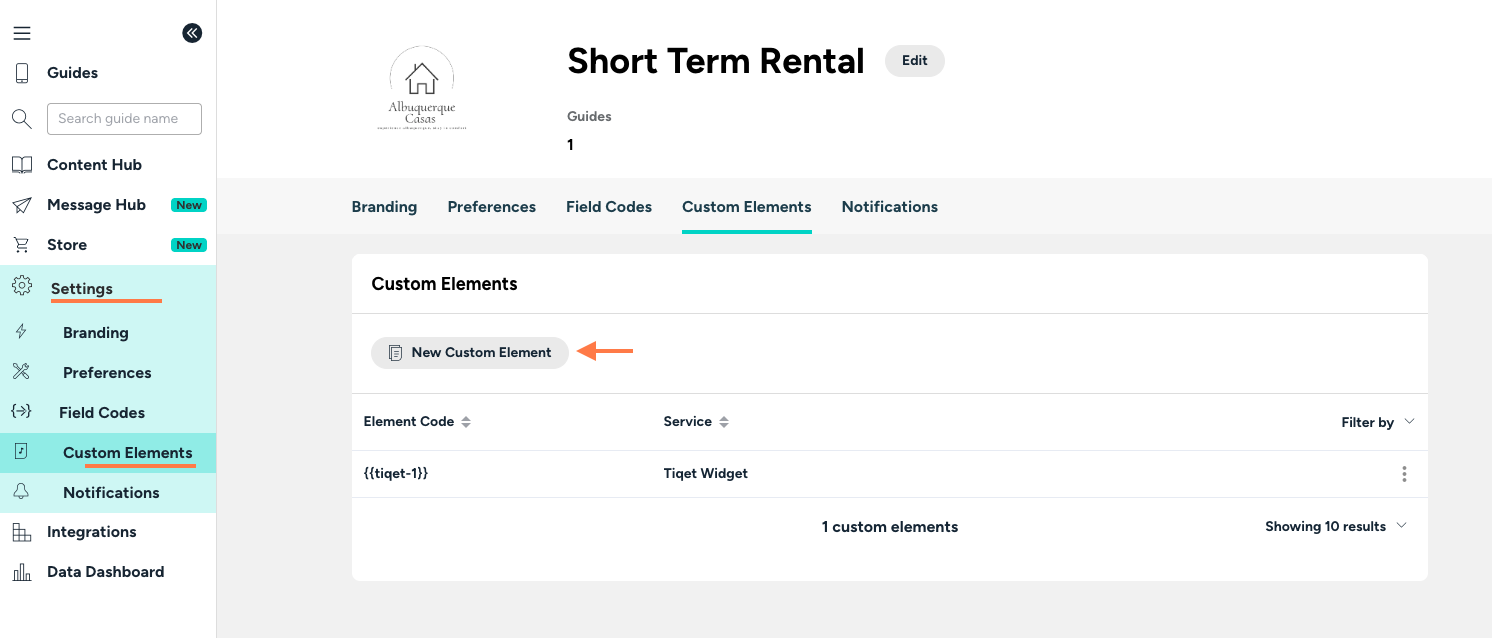Switch to the Field Codes tab
This screenshot has width=1492, height=638.
(x=609, y=207)
